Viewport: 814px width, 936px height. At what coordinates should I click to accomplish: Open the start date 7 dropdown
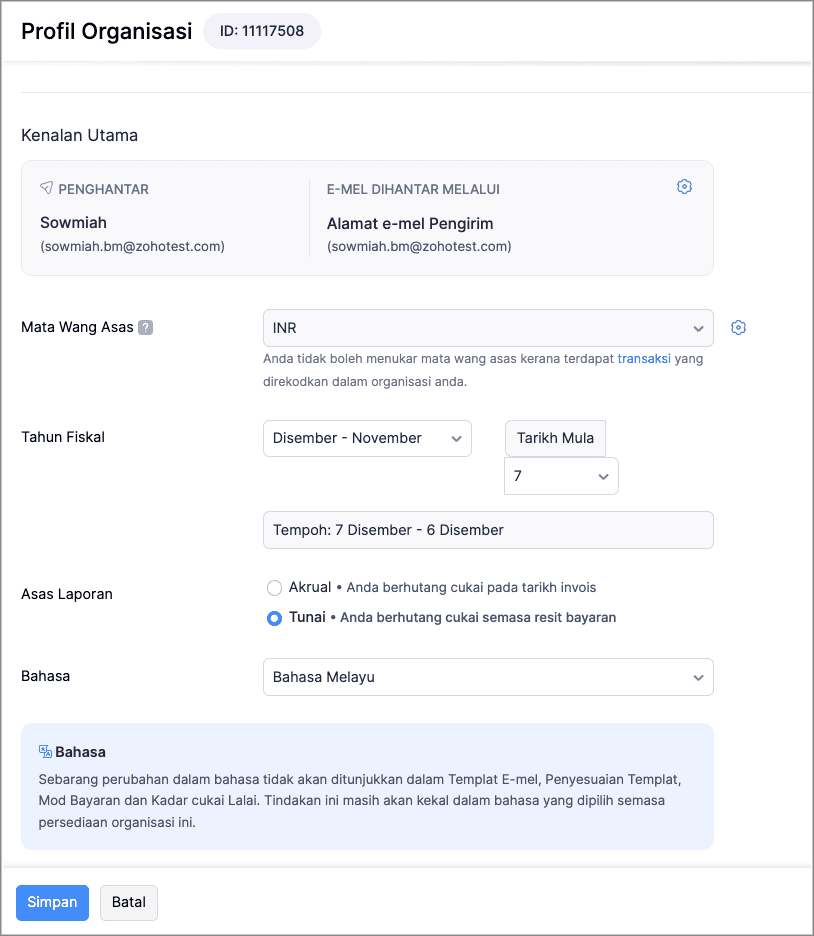pyautogui.click(x=561, y=476)
